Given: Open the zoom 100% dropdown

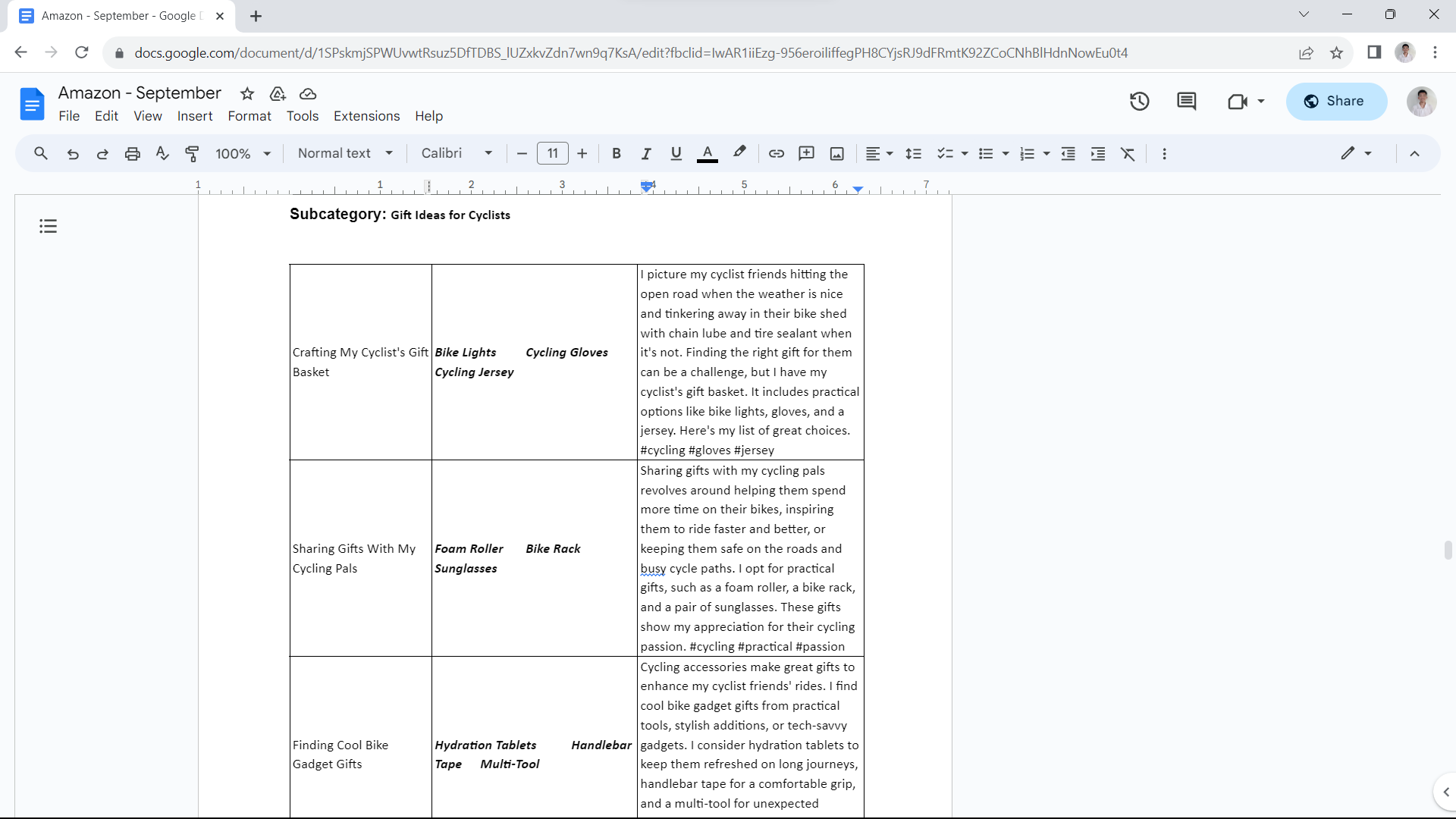Looking at the screenshot, I should coord(243,153).
